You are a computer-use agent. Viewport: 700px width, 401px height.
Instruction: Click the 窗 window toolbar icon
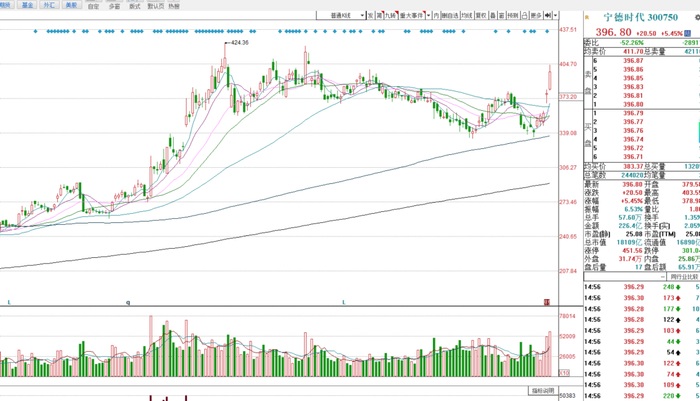point(501,16)
